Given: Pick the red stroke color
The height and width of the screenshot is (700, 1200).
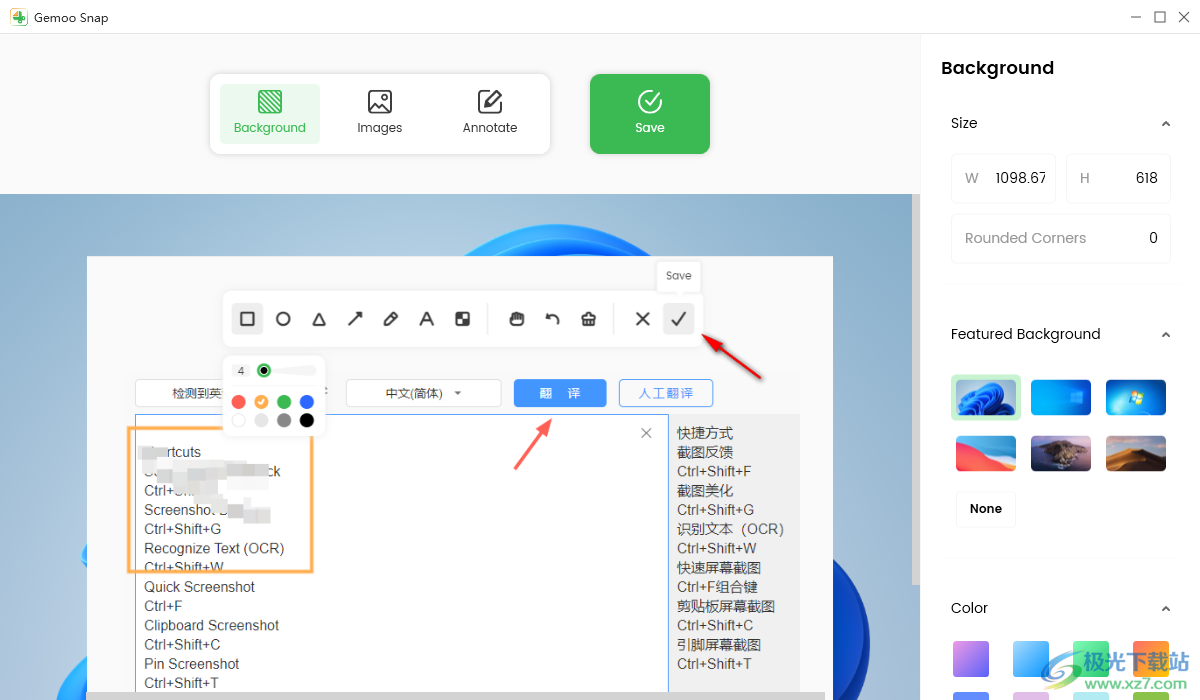Looking at the screenshot, I should coord(238,402).
